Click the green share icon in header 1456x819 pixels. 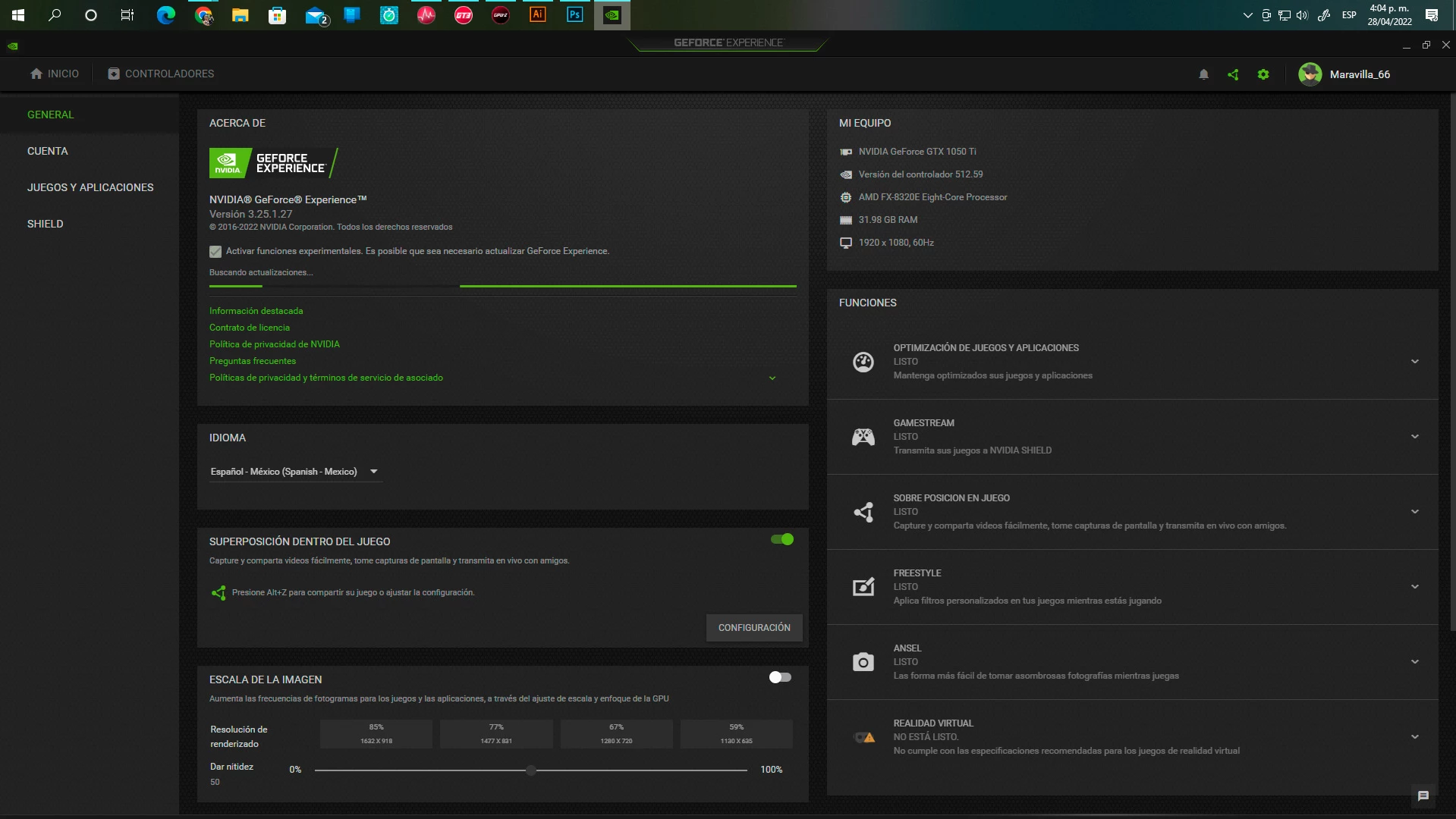click(x=1233, y=74)
